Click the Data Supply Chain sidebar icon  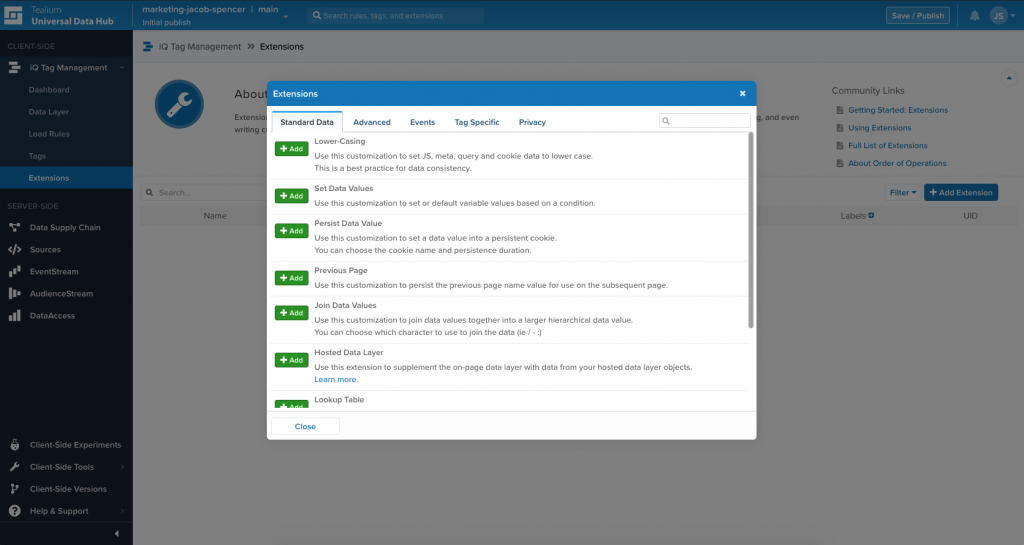pos(15,228)
